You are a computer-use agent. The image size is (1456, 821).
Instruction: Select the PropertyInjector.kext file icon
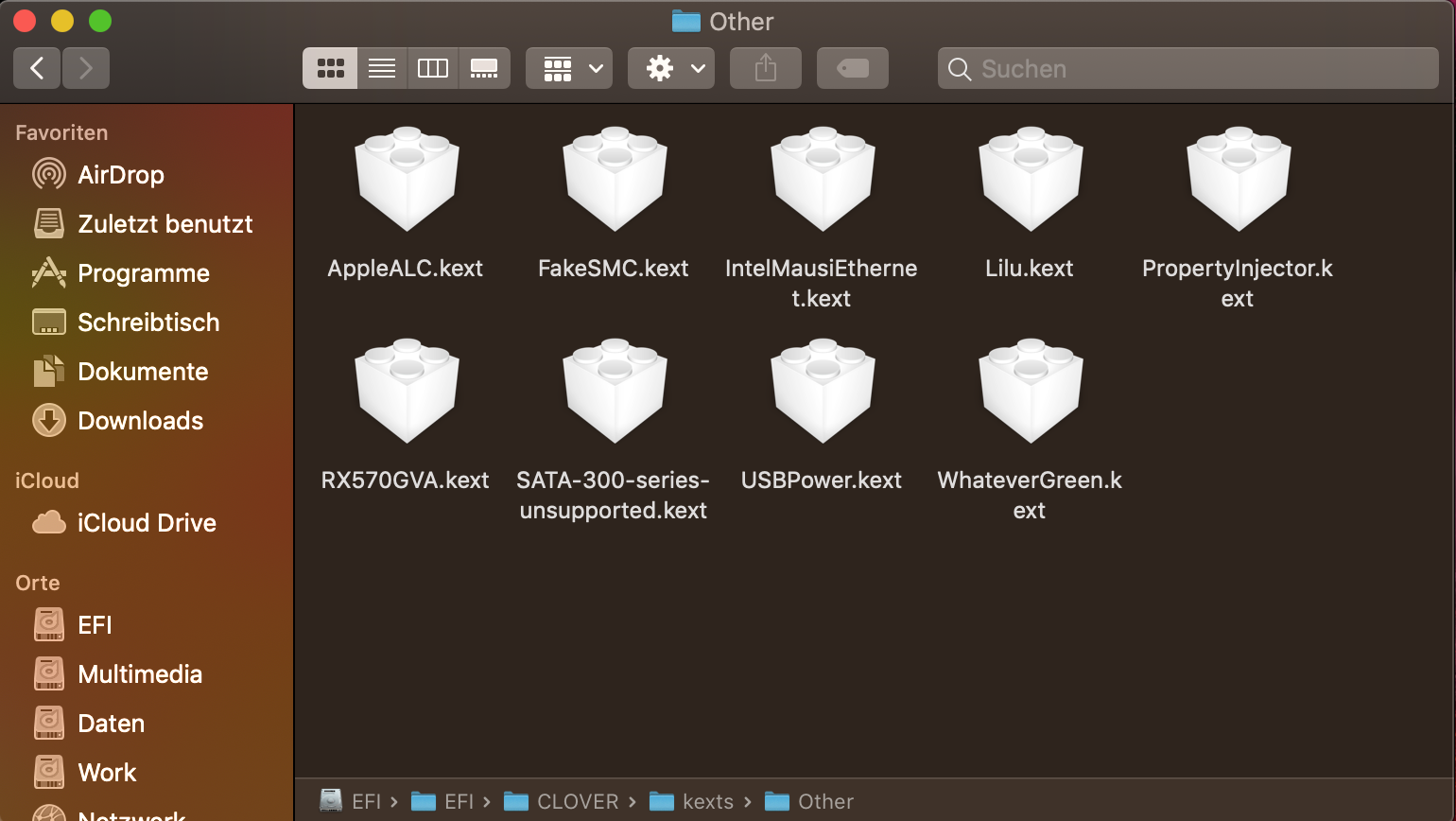(x=1239, y=179)
